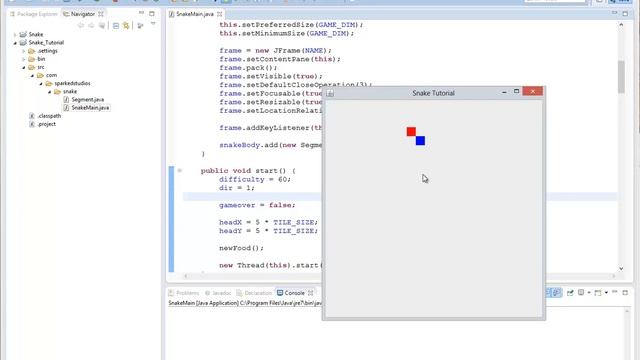640x360 pixels.
Task: Minimize the Navigator panel
Action: click(141, 13)
